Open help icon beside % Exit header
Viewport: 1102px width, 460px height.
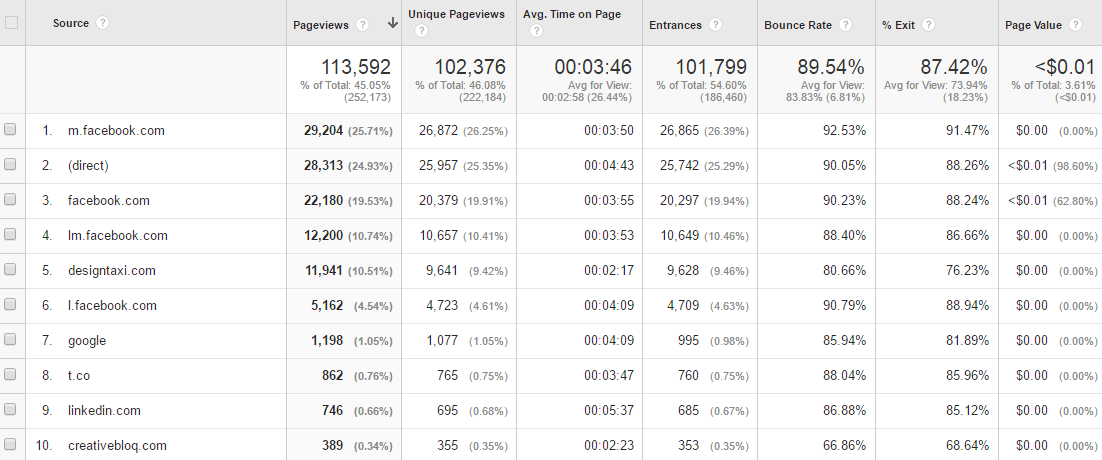[x=928, y=25]
